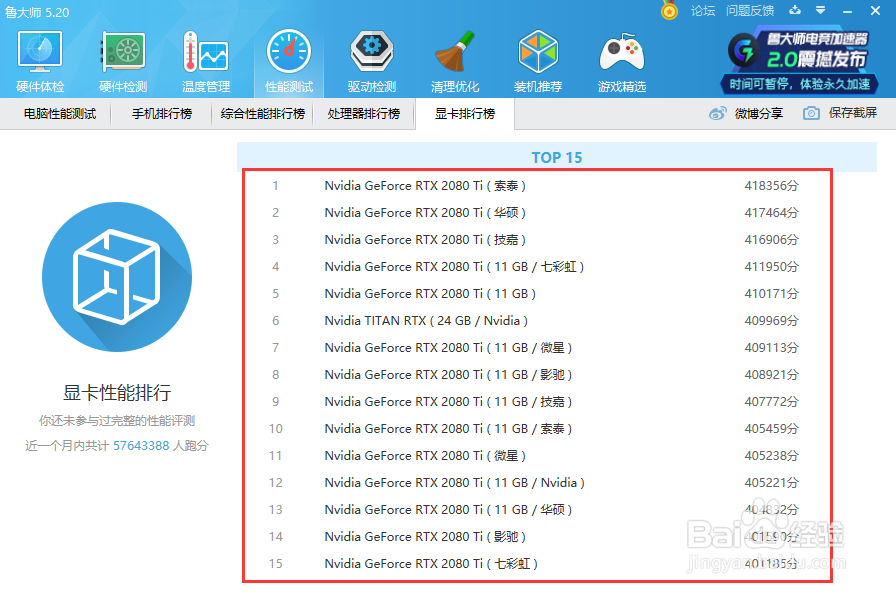This screenshot has width=896, height=594.
Task: Select rank 3 RTX 2080 Ti (技嘉) row
Action: point(537,239)
